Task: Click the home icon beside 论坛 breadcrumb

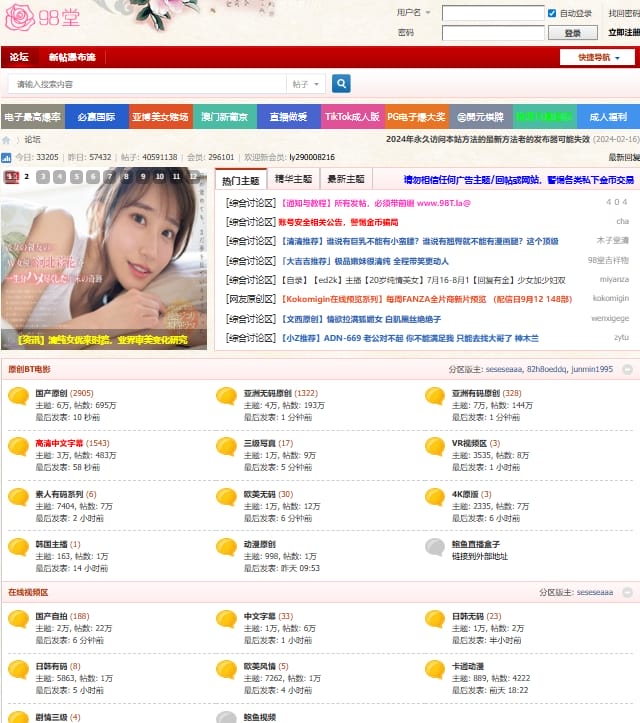Action: pos(8,140)
